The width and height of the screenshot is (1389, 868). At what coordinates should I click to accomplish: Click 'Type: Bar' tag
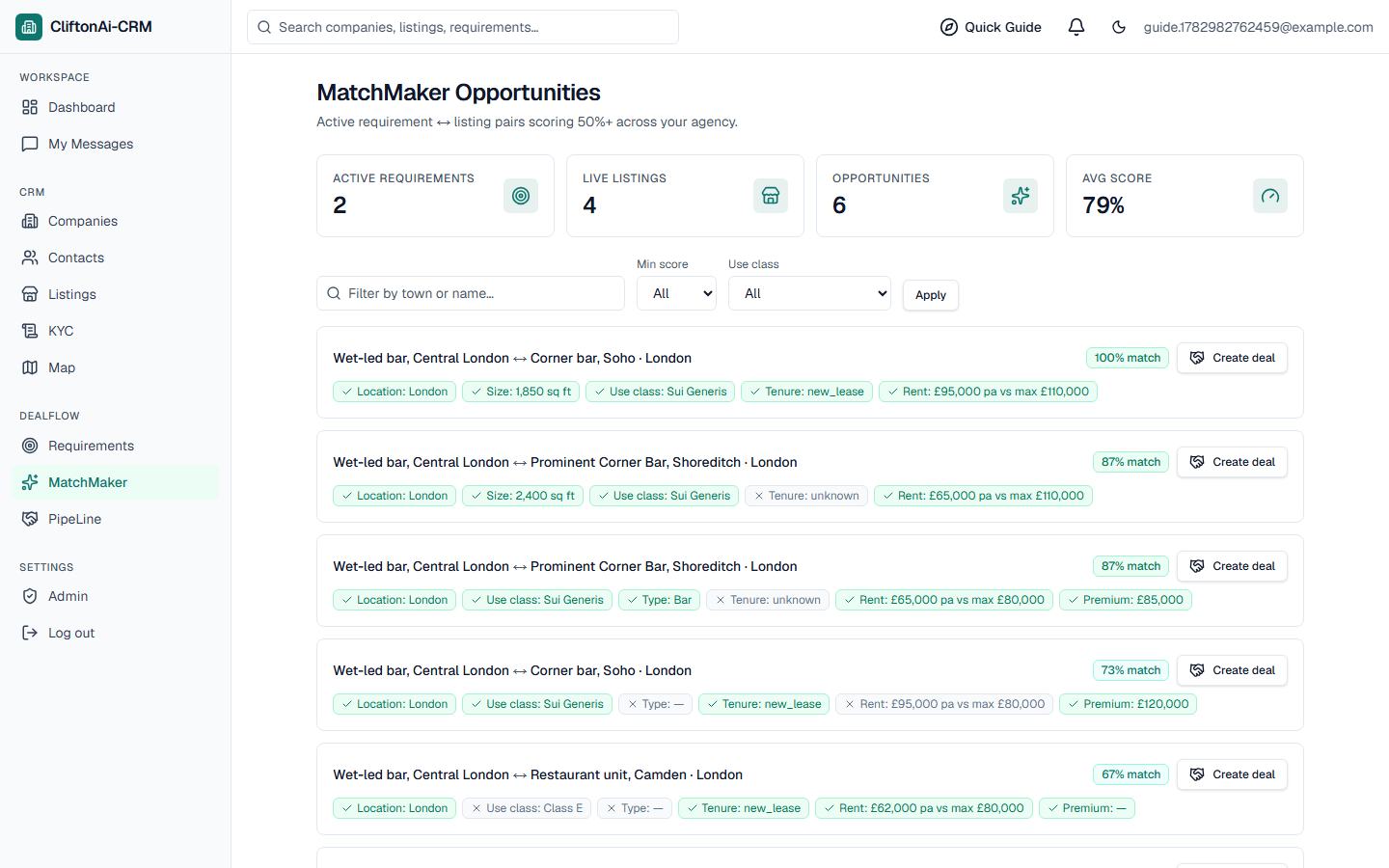tap(659, 600)
